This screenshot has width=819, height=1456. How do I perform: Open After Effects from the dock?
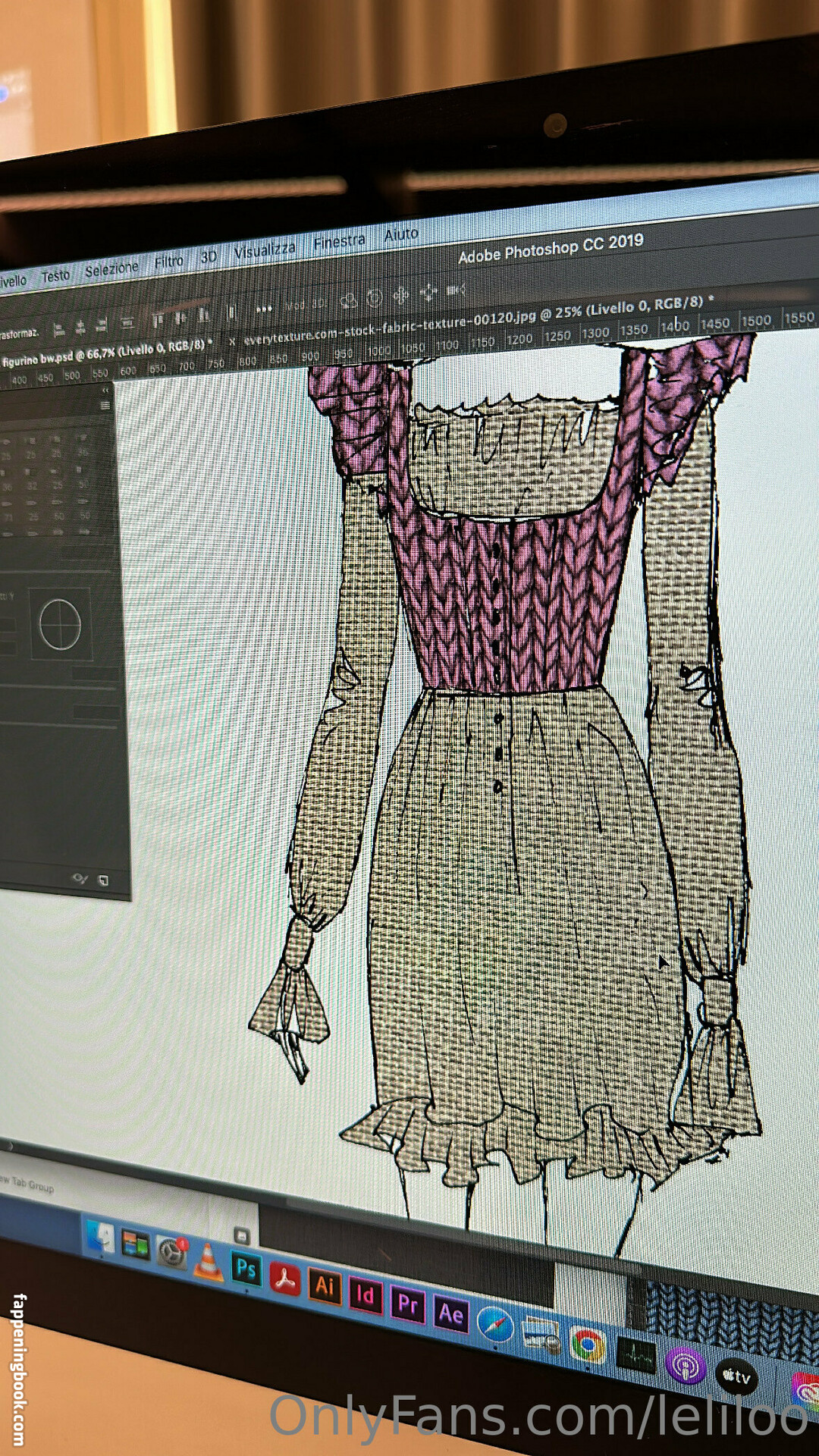(x=450, y=1314)
